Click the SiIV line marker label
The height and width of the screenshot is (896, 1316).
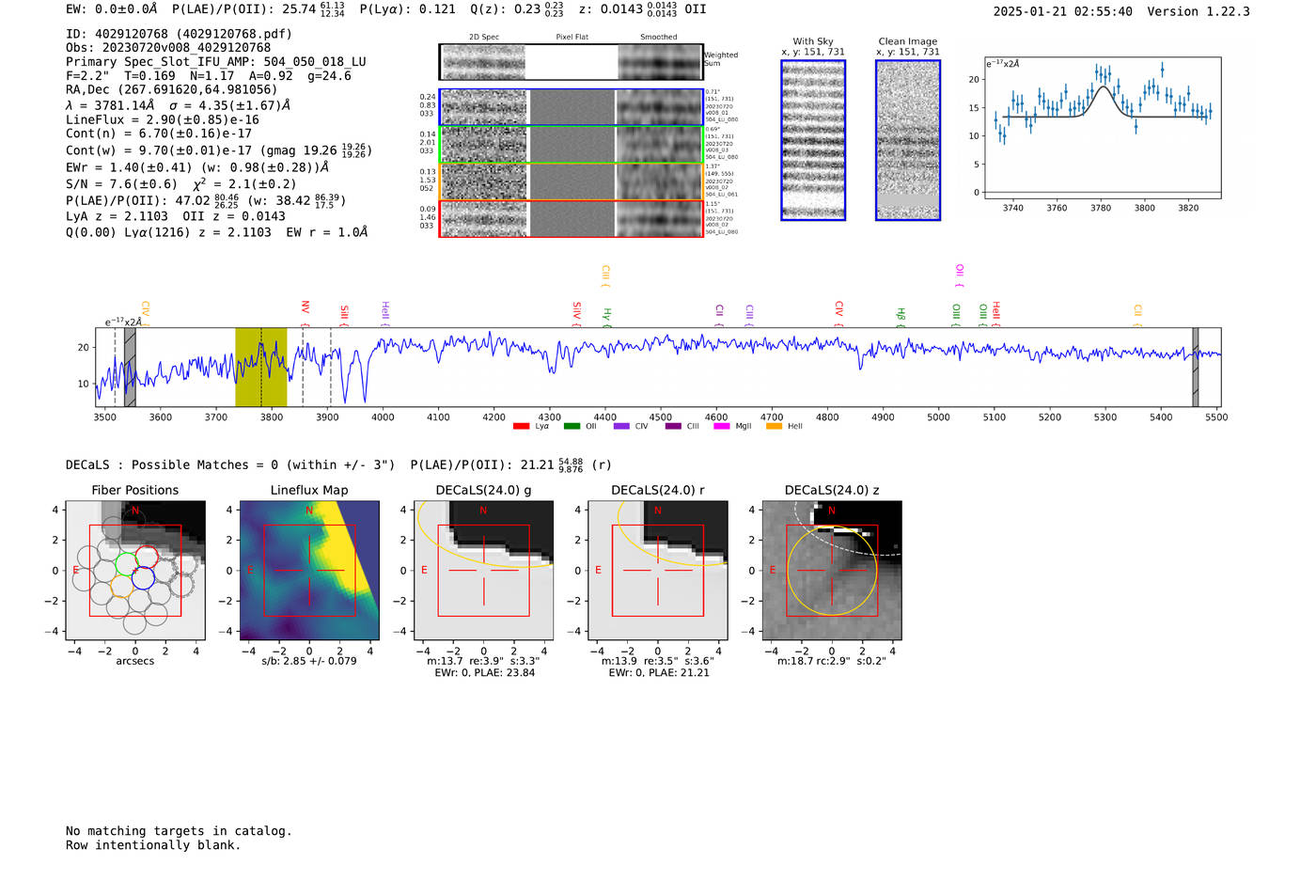(x=577, y=314)
